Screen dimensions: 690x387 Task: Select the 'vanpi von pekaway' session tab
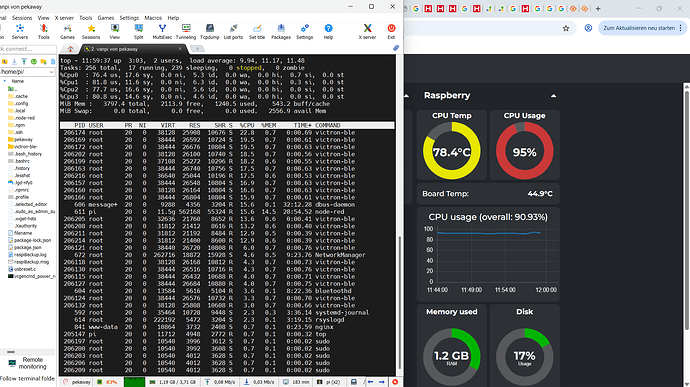pyautogui.click(x=133, y=49)
